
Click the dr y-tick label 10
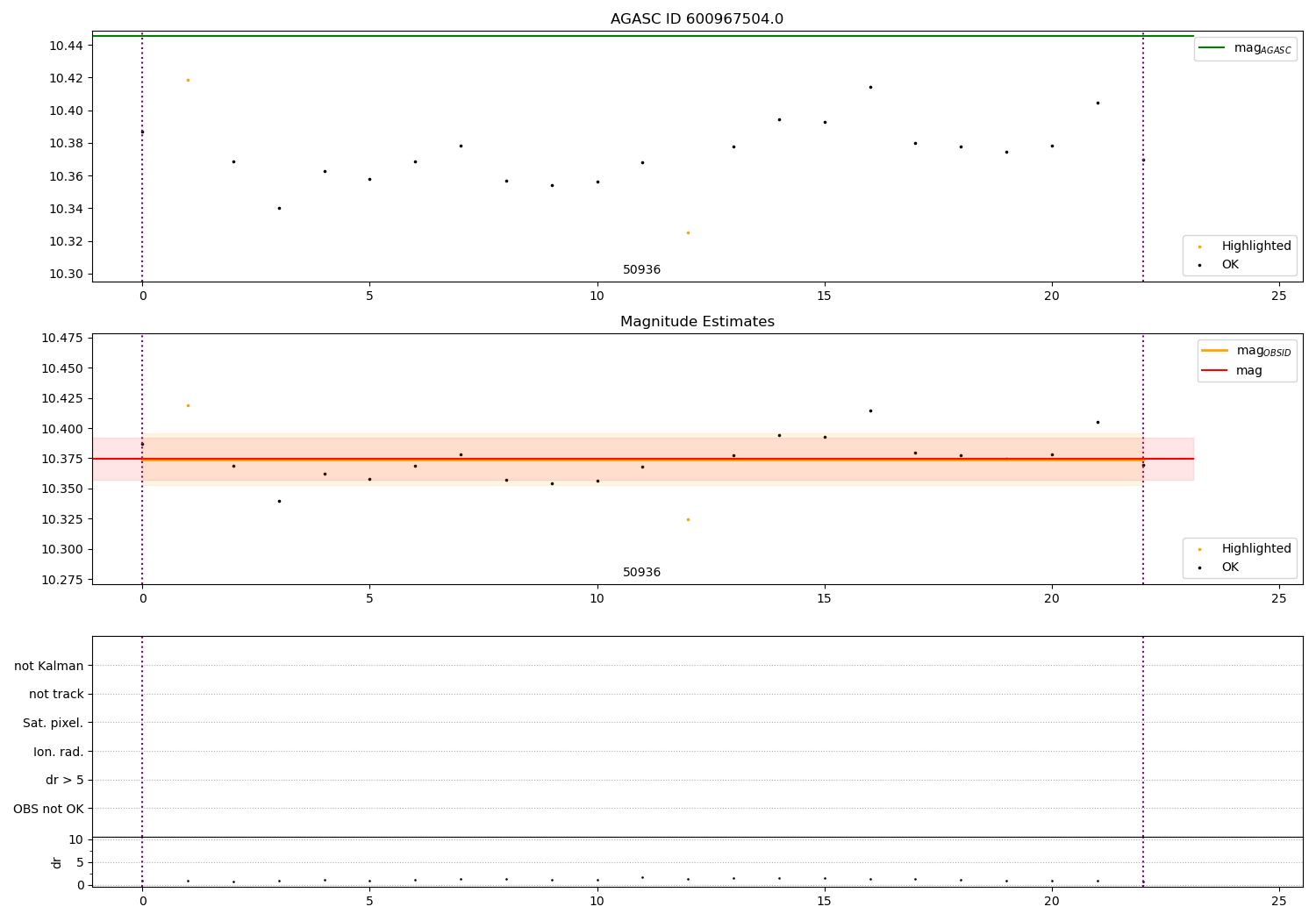click(x=76, y=839)
